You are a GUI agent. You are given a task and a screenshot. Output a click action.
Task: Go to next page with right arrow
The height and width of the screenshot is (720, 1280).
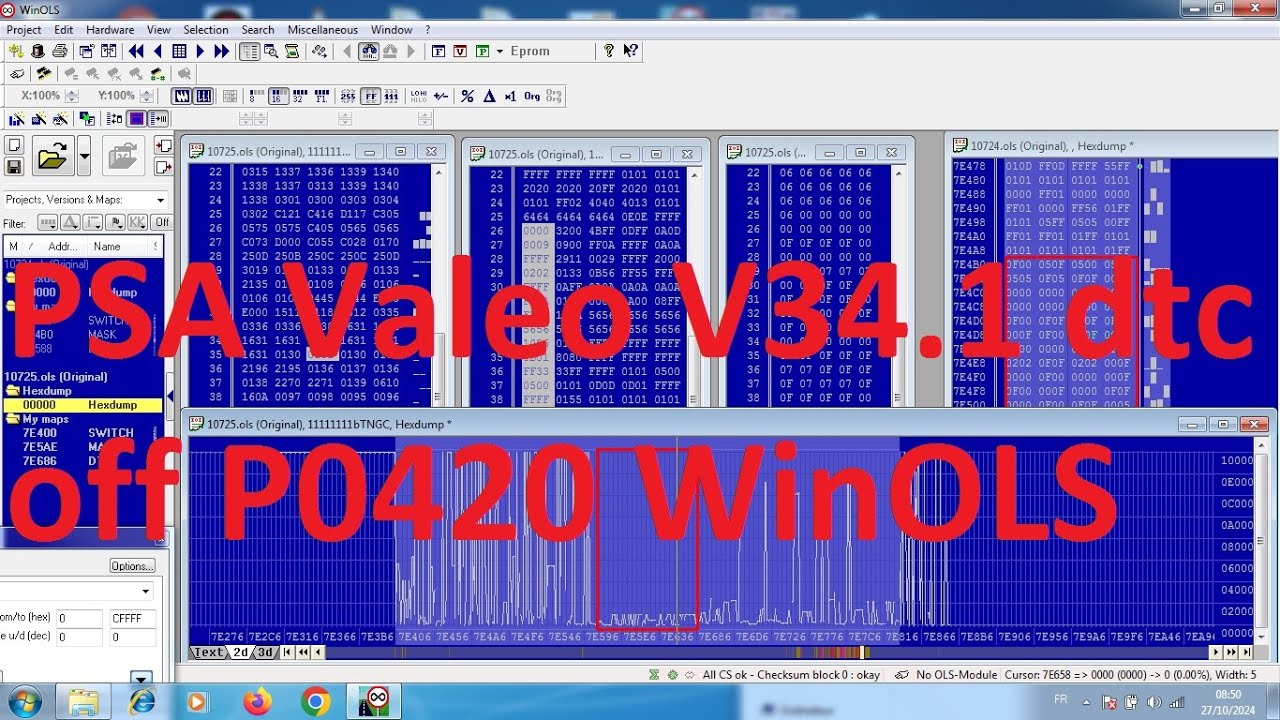point(200,51)
